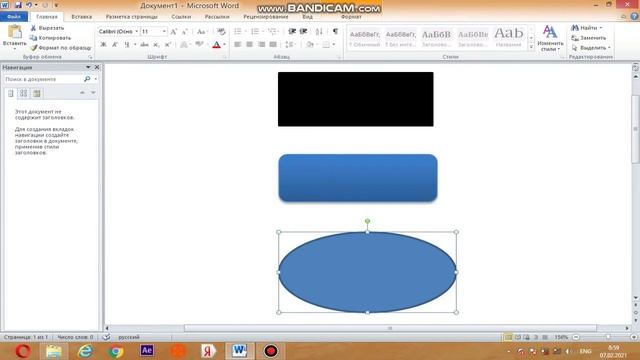Click the clear formatting icon
640x360 pixels.
(x=221, y=31)
